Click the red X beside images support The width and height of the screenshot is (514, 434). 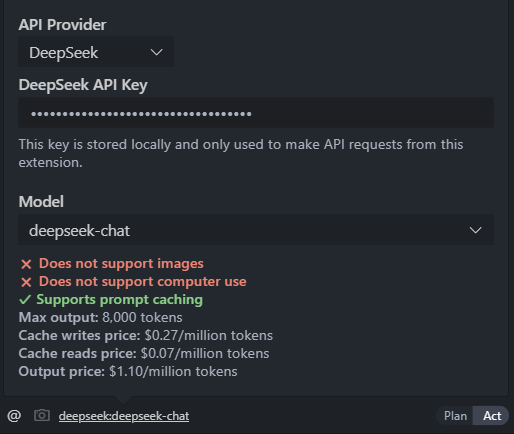(x=26, y=264)
